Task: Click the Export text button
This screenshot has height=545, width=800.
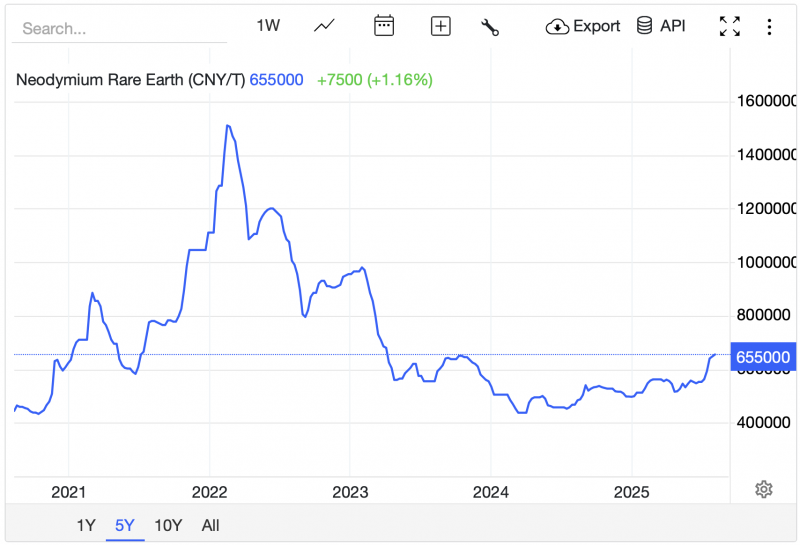Action: pos(597,26)
